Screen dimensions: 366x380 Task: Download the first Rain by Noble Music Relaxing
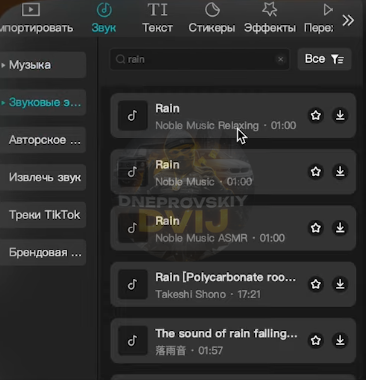click(340, 115)
